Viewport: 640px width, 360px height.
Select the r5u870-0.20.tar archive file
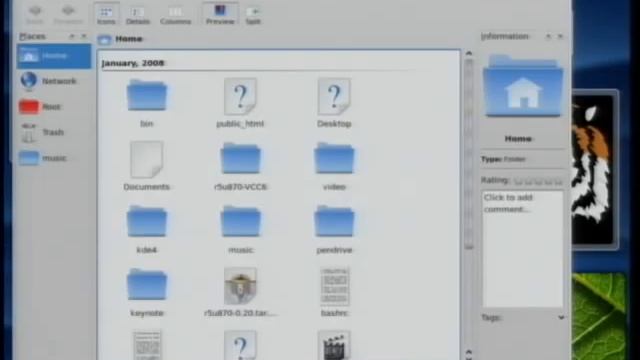(x=240, y=293)
